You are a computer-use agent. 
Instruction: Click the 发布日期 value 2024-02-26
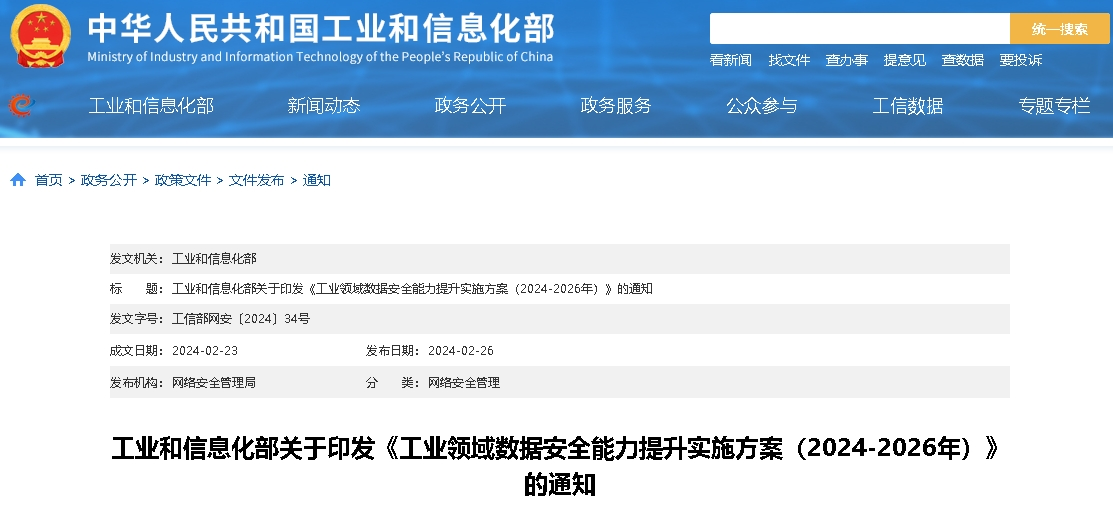tap(461, 350)
